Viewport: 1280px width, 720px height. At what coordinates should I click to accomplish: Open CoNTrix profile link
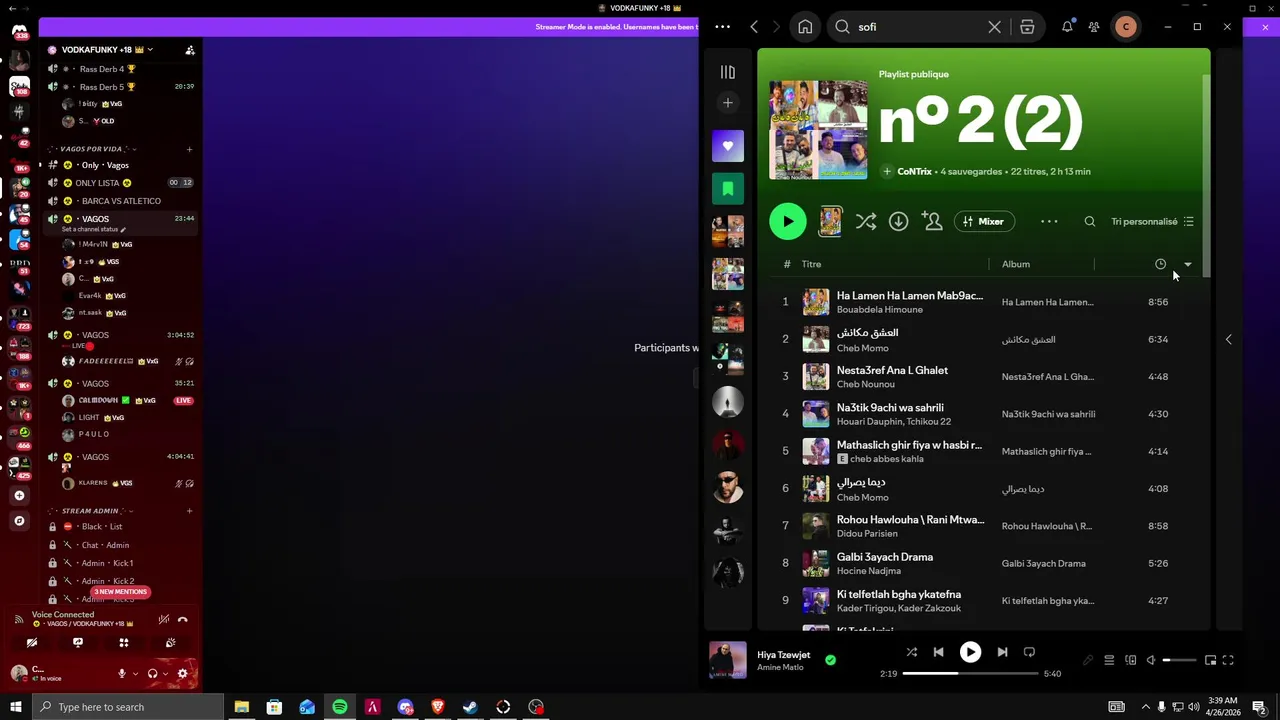click(x=914, y=172)
